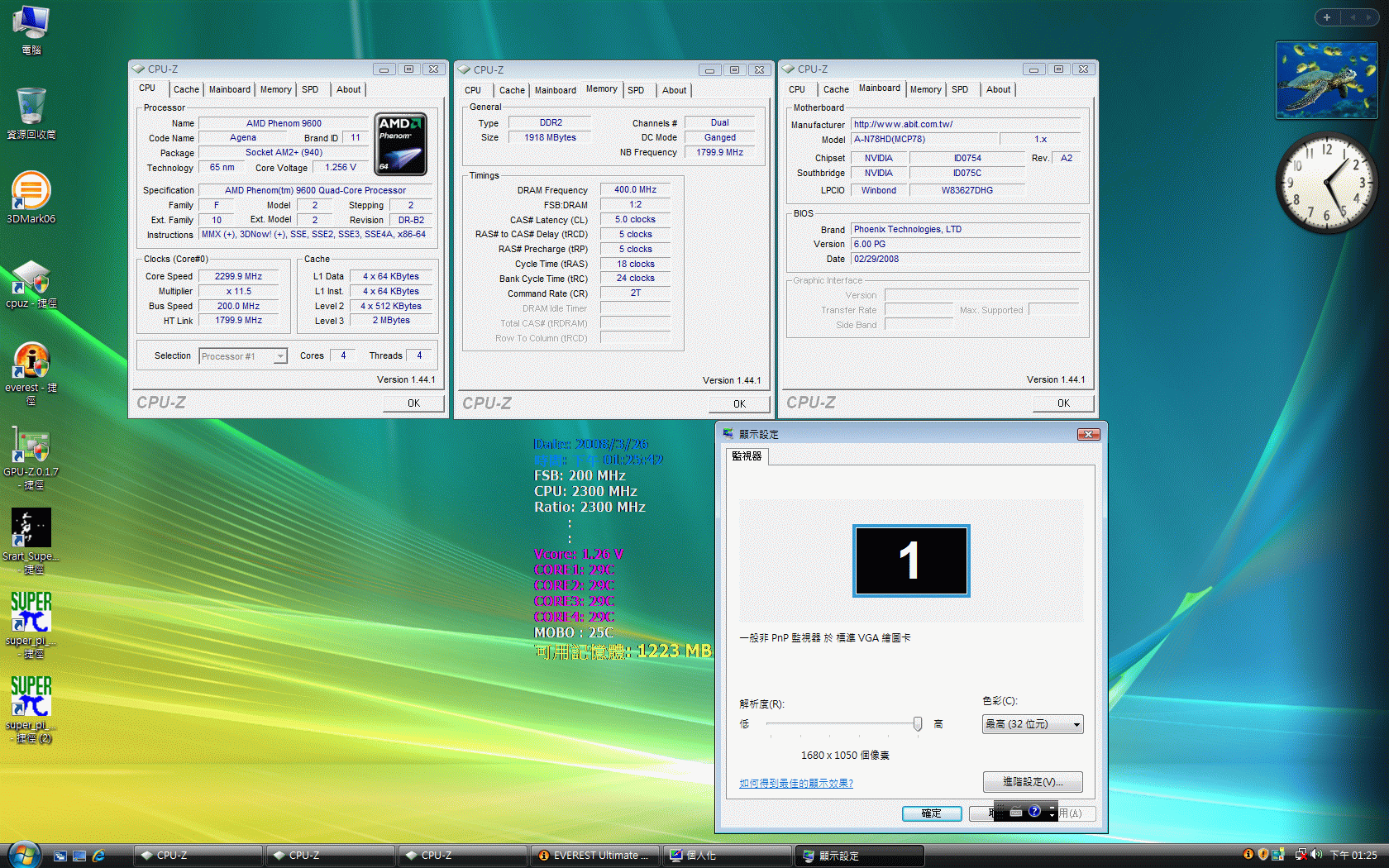1389x868 pixels.
Task: Click monitor 1 display thumbnail
Action: click(911, 560)
